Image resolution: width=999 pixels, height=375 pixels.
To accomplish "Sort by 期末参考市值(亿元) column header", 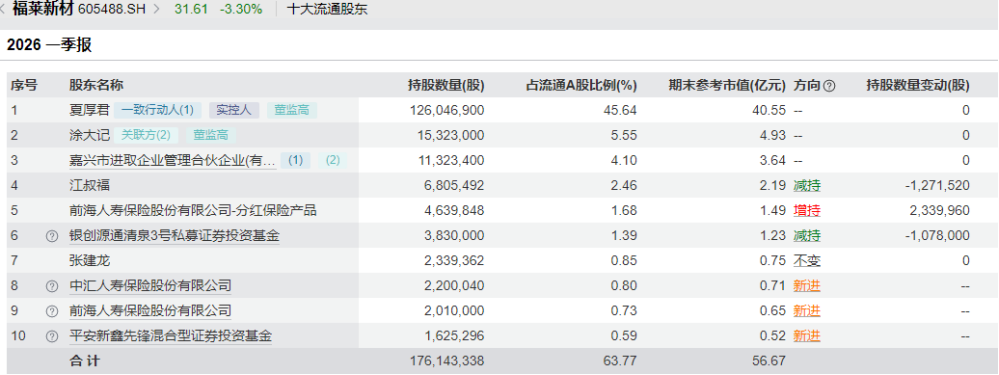I will 728,85.
